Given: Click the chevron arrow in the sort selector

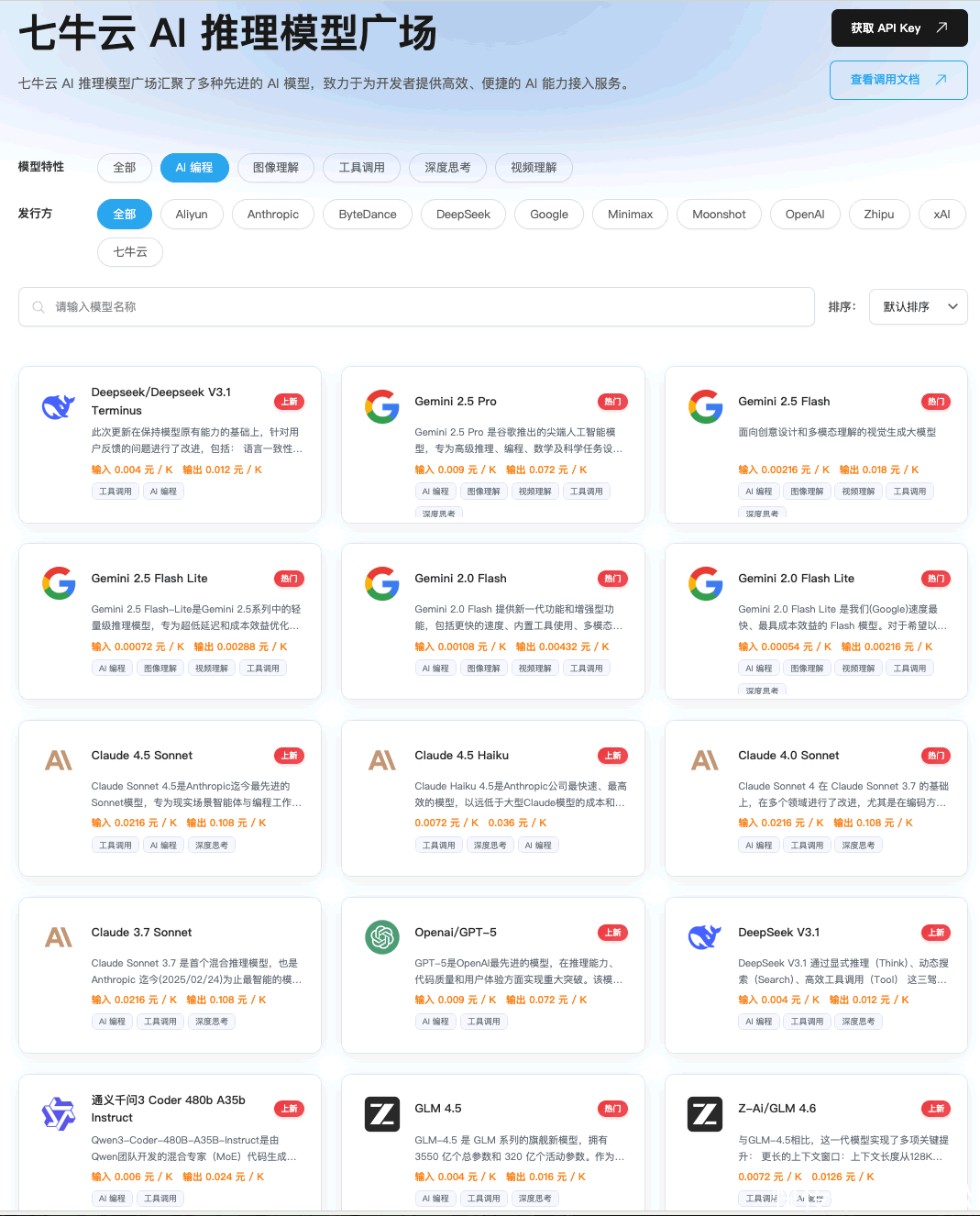Looking at the screenshot, I should [952, 307].
